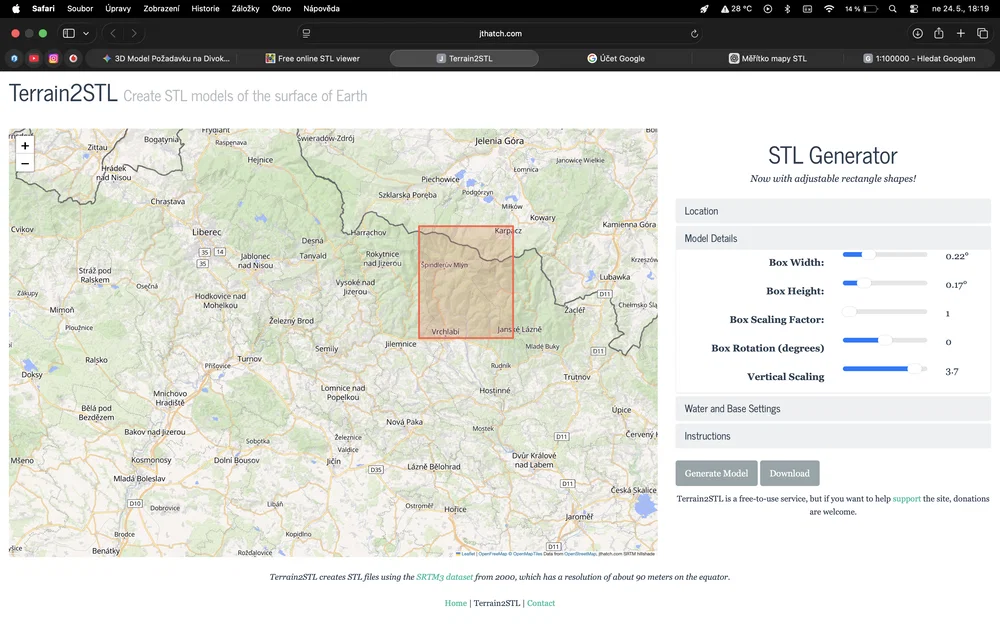
Task: Switch to 3D Model Požadavku tab
Action: click(x=166, y=58)
